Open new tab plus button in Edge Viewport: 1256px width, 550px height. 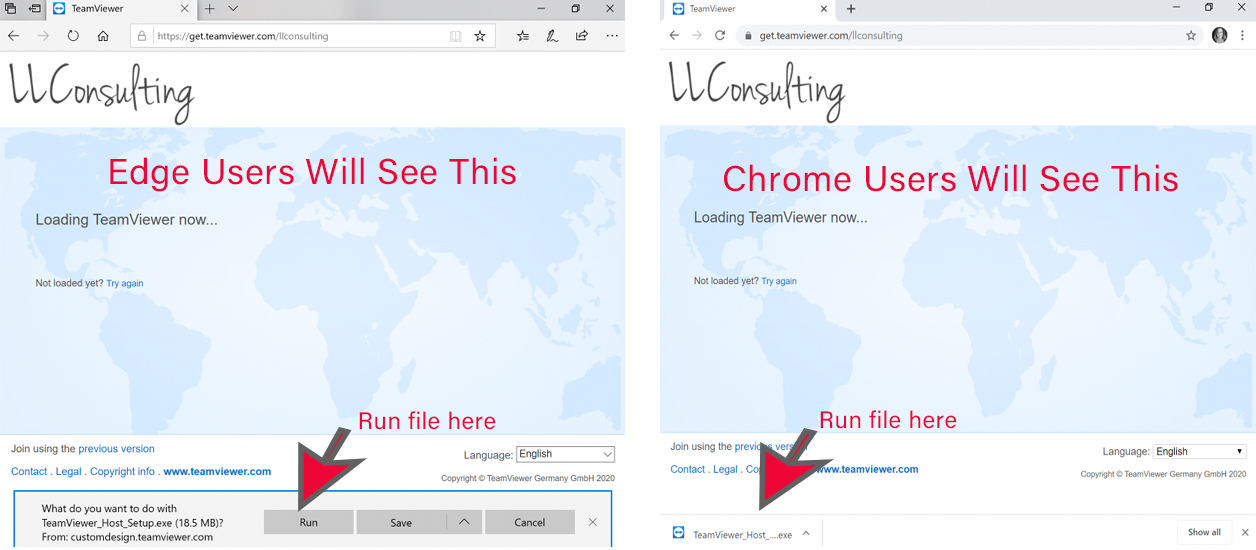(210, 9)
